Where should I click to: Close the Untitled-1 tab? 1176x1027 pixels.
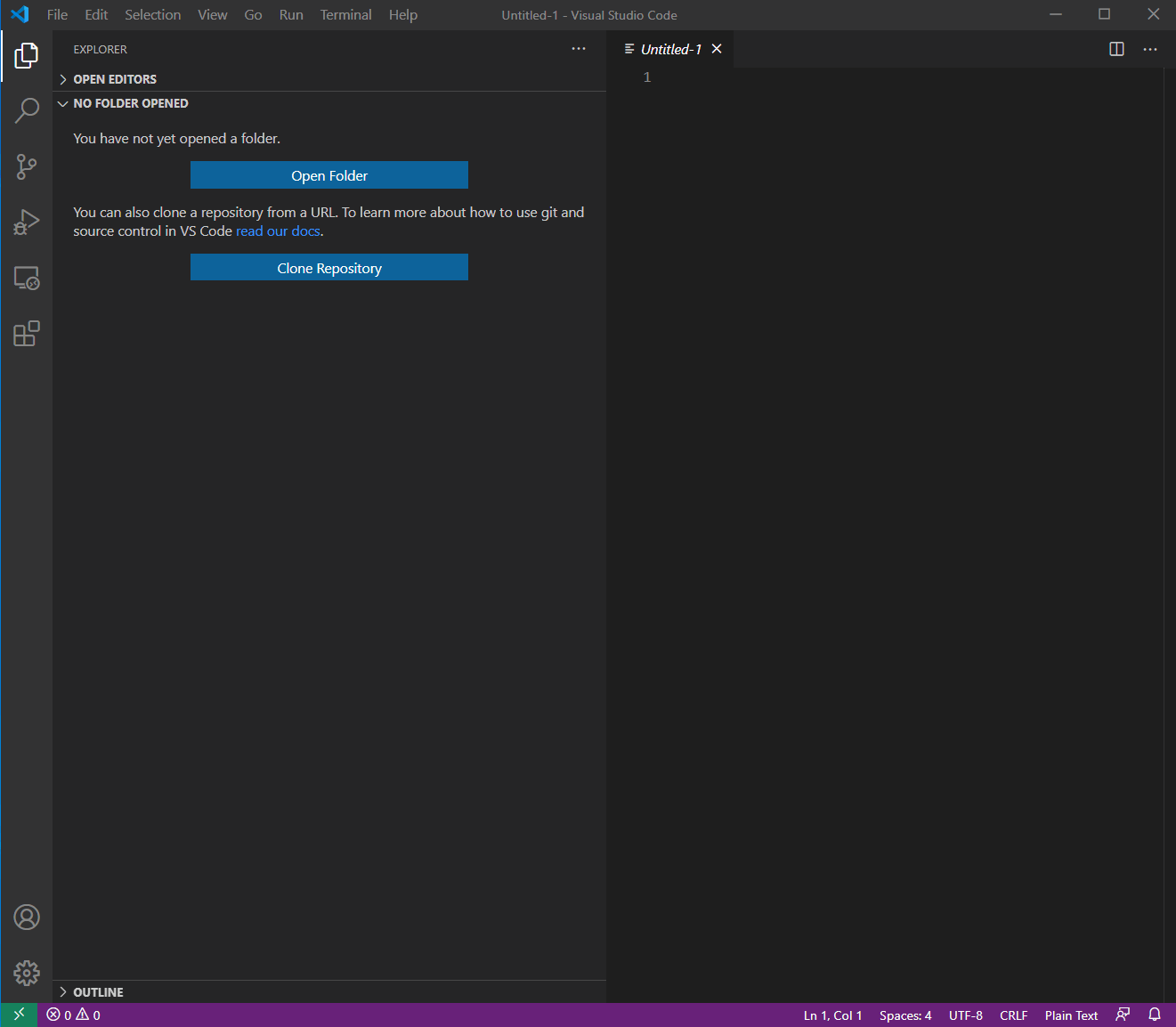tap(717, 49)
